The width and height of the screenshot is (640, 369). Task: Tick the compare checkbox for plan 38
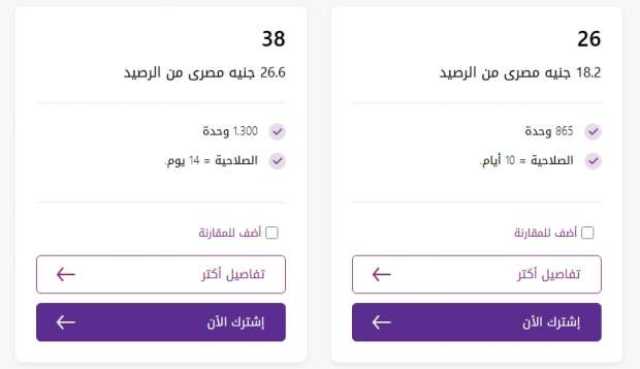pyautogui.click(x=272, y=233)
